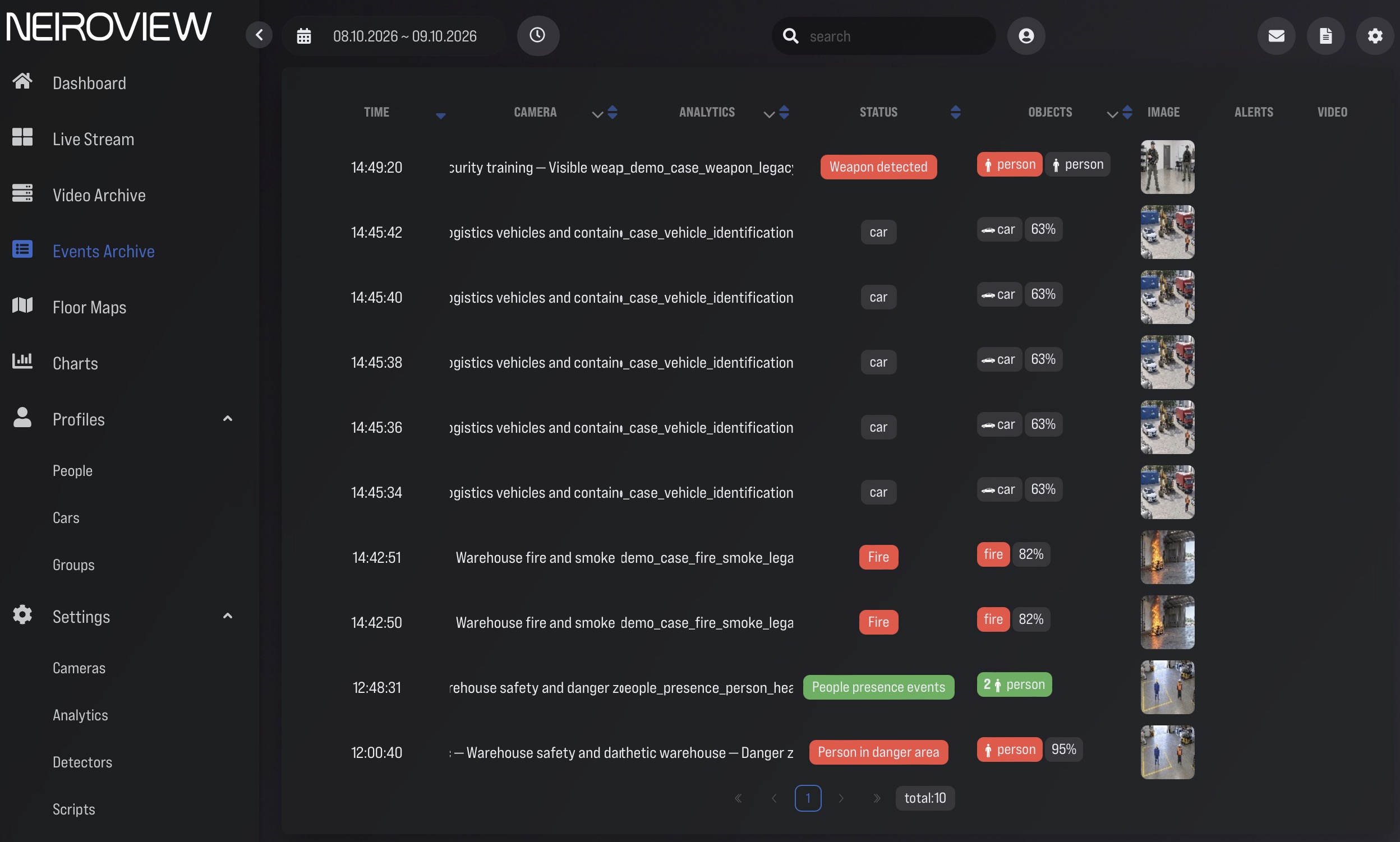Click the Charts bar graph icon

(22, 361)
